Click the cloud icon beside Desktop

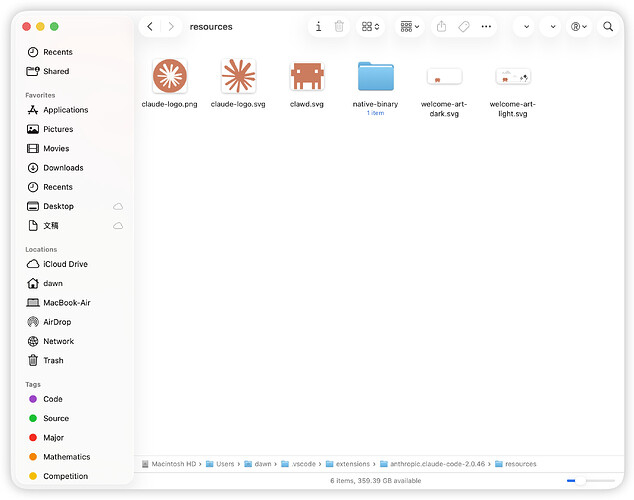(x=118, y=207)
